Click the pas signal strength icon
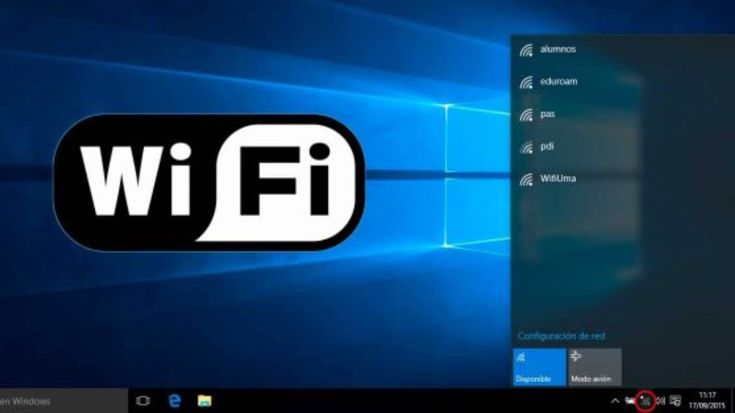Image resolution: width=735 pixels, height=413 pixels. click(526, 115)
